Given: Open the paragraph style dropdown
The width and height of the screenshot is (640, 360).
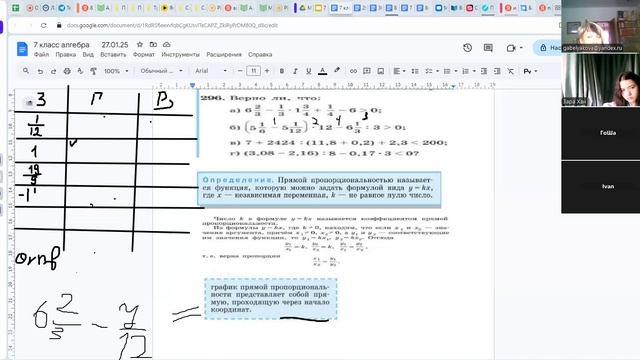Looking at the screenshot, I should [x=161, y=71].
